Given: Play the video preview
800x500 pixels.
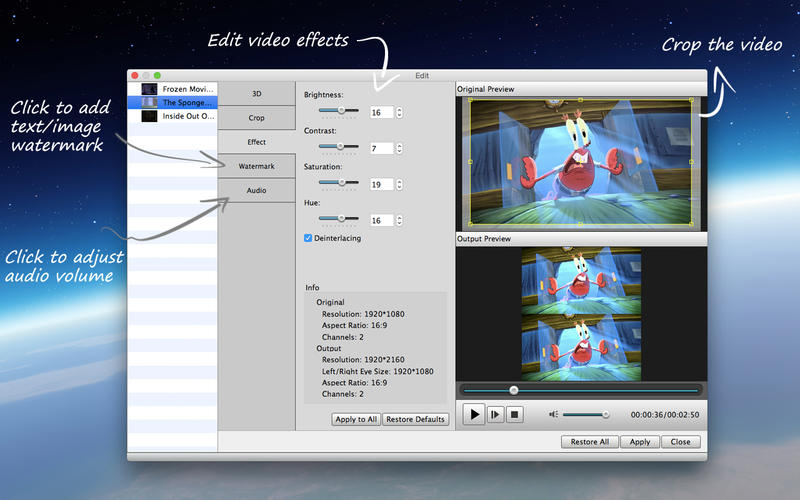Looking at the screenshot, I should [474, 414].
